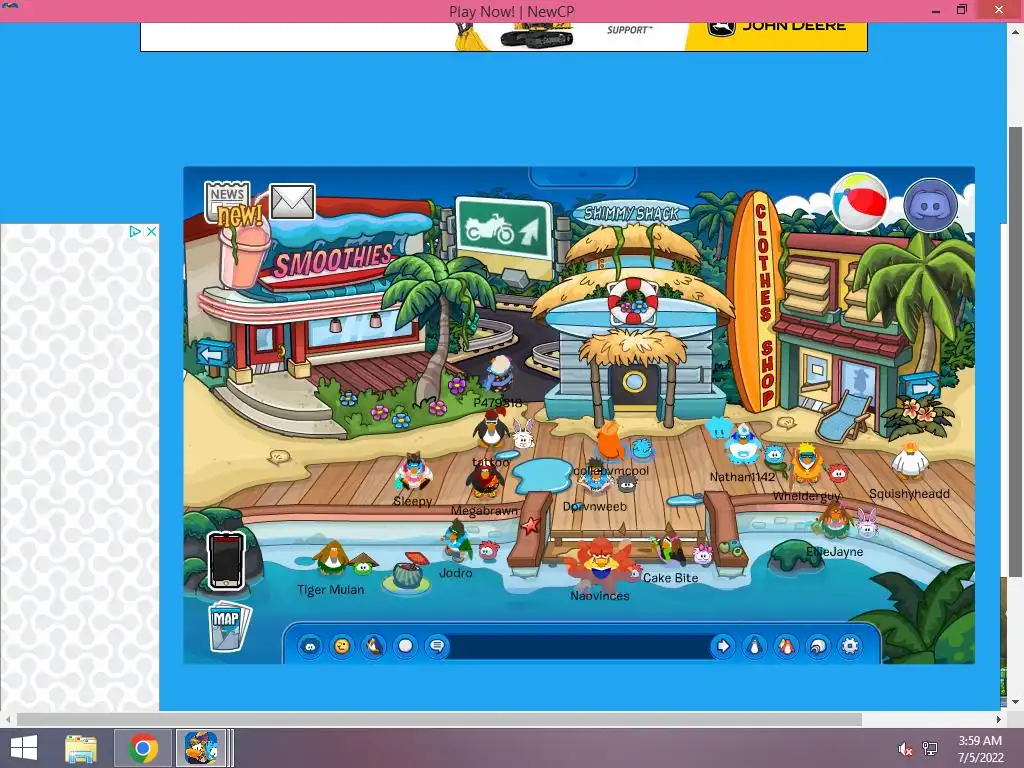Open the network tray icon

(x=930, y=750)
